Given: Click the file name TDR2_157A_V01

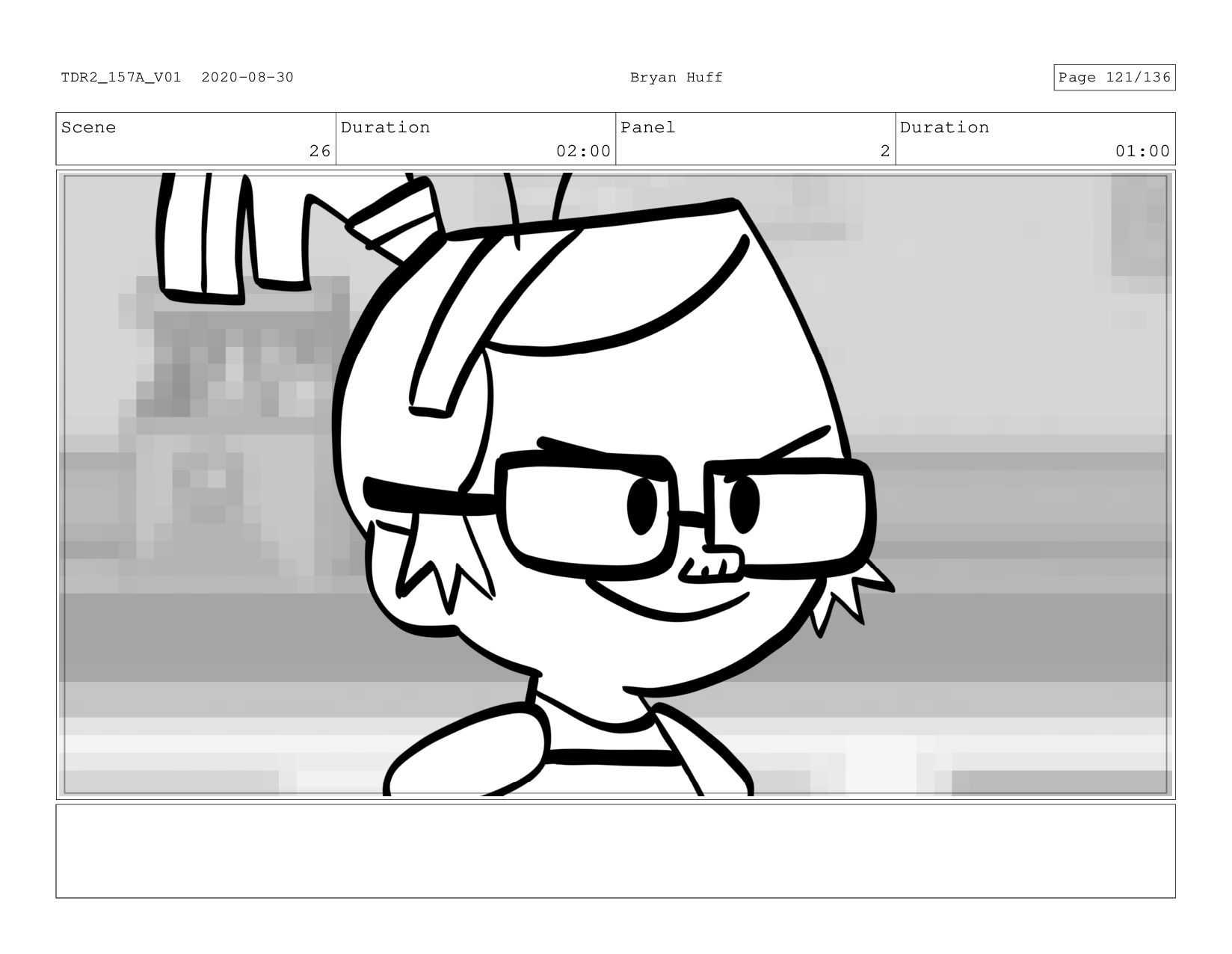Looking at the screenshot, I should 120,78.
